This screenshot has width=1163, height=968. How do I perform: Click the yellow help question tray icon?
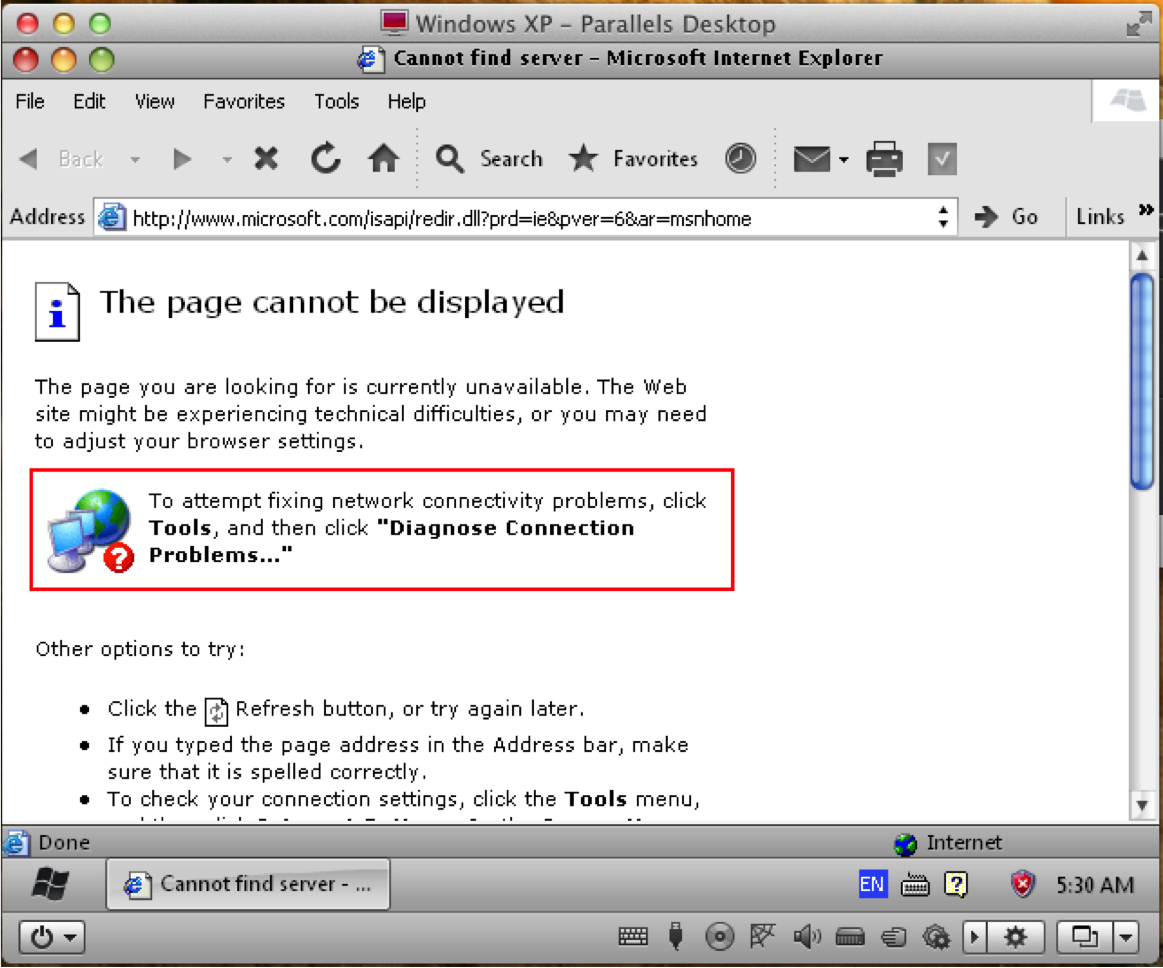(x=956, y=884)
